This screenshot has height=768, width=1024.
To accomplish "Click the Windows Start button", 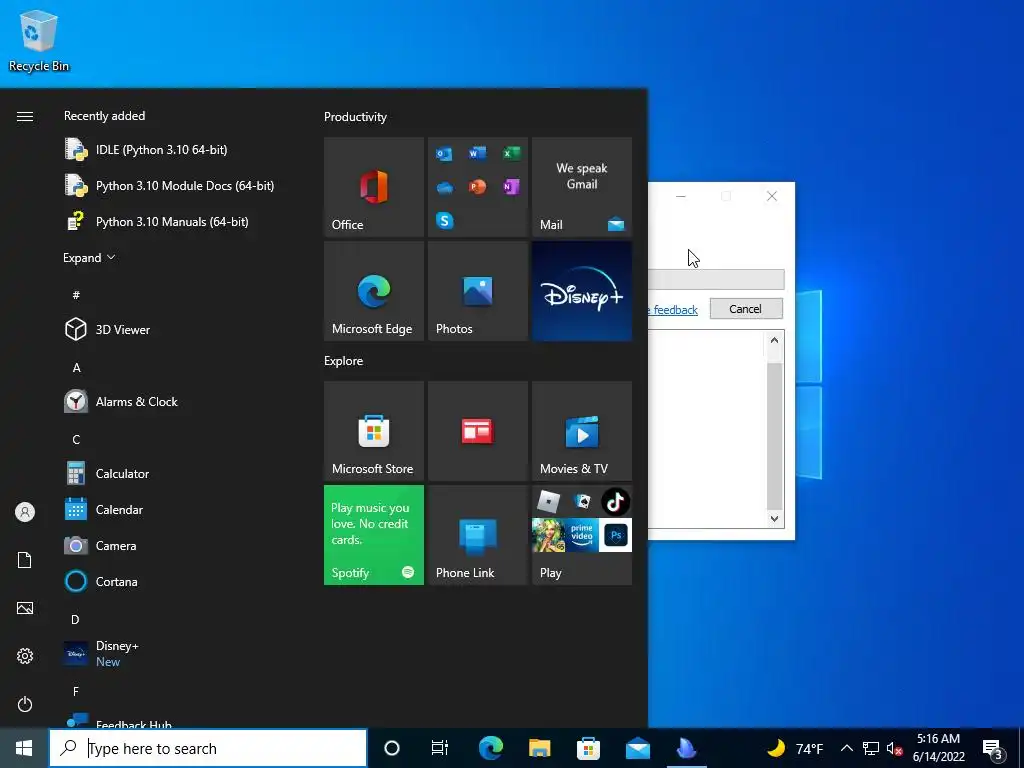I will 24,748.
